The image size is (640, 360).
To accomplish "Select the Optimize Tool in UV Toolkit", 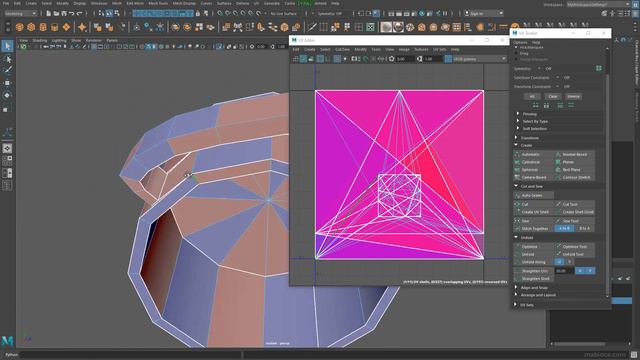I will click(x=574, y=247).
